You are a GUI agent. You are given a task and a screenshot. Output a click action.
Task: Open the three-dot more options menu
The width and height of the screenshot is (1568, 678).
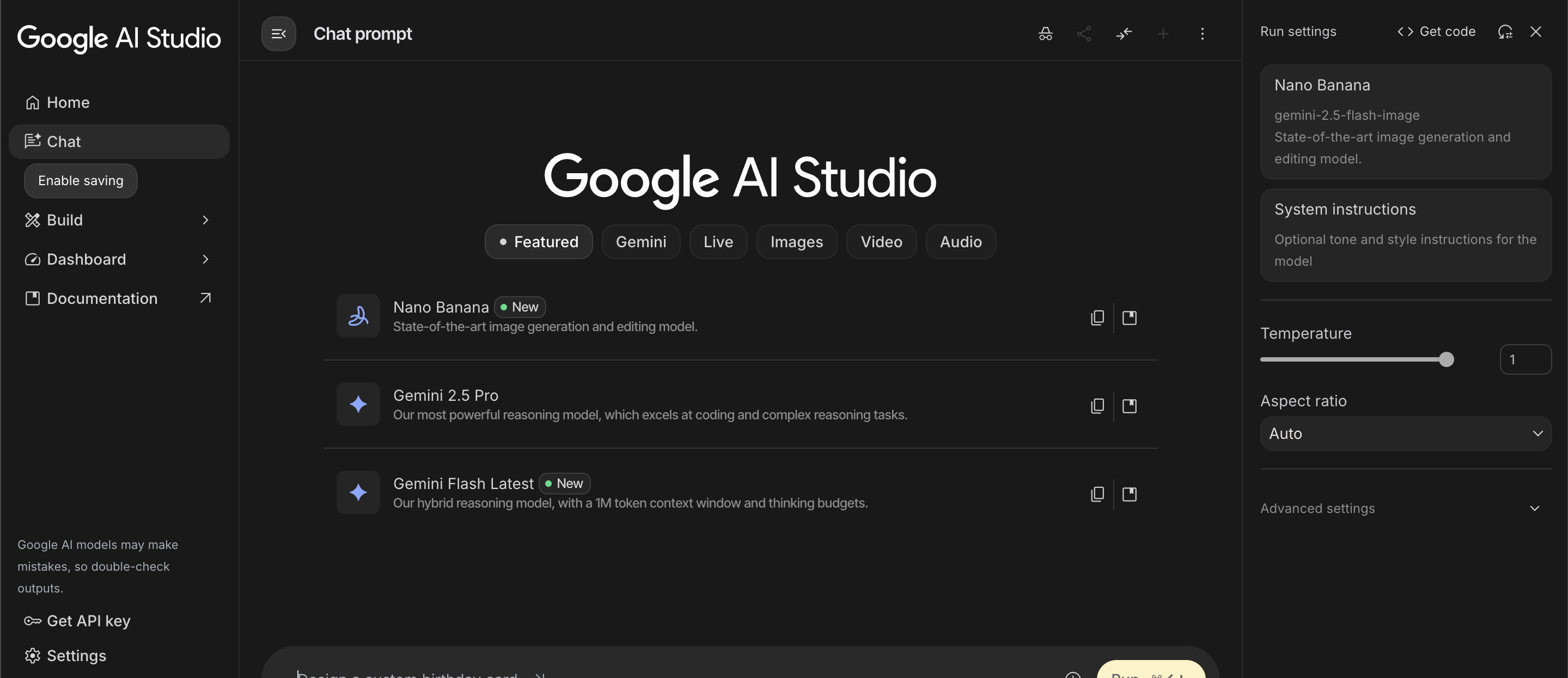pos(1201,33)
